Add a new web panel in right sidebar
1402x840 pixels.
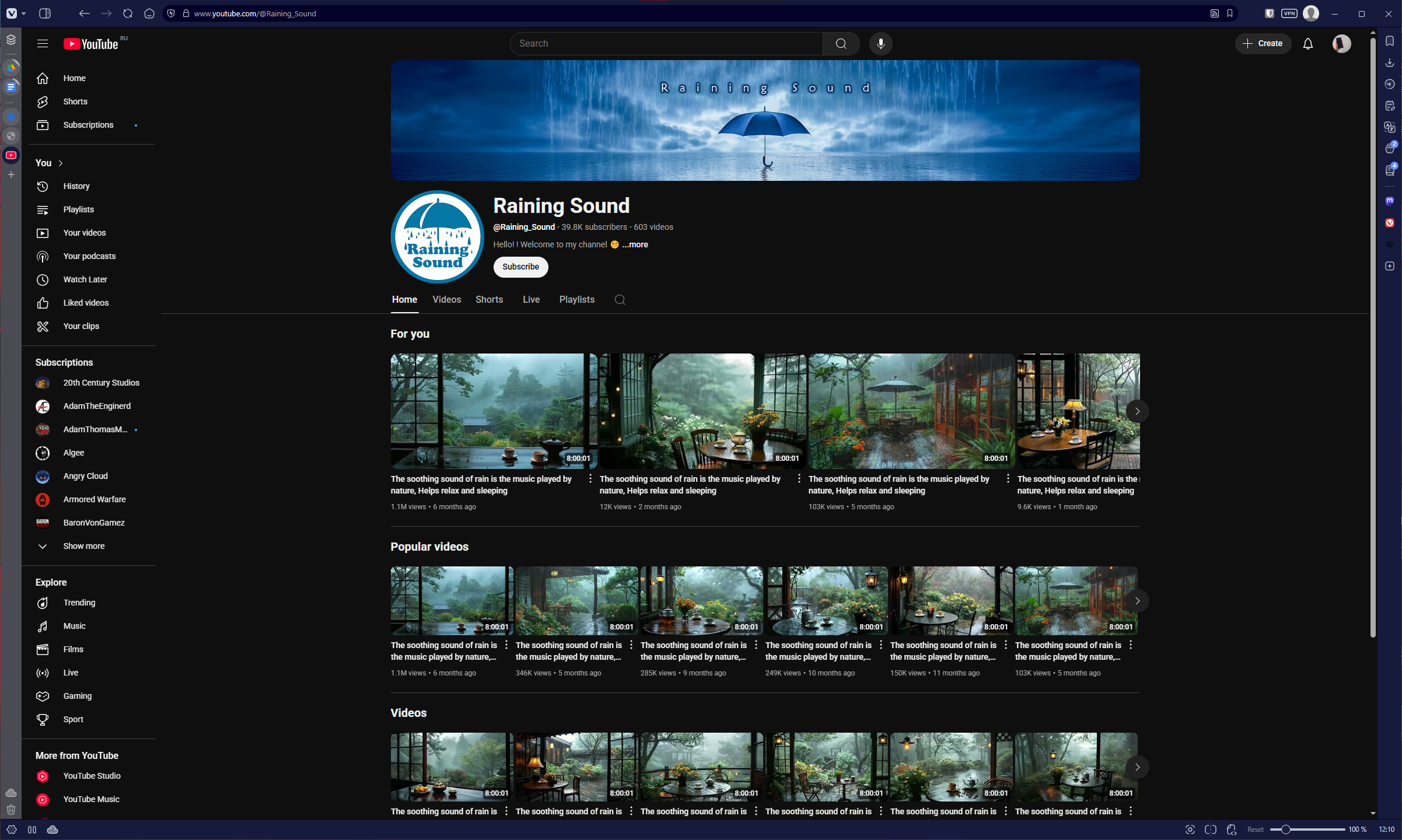[1389, 266]
